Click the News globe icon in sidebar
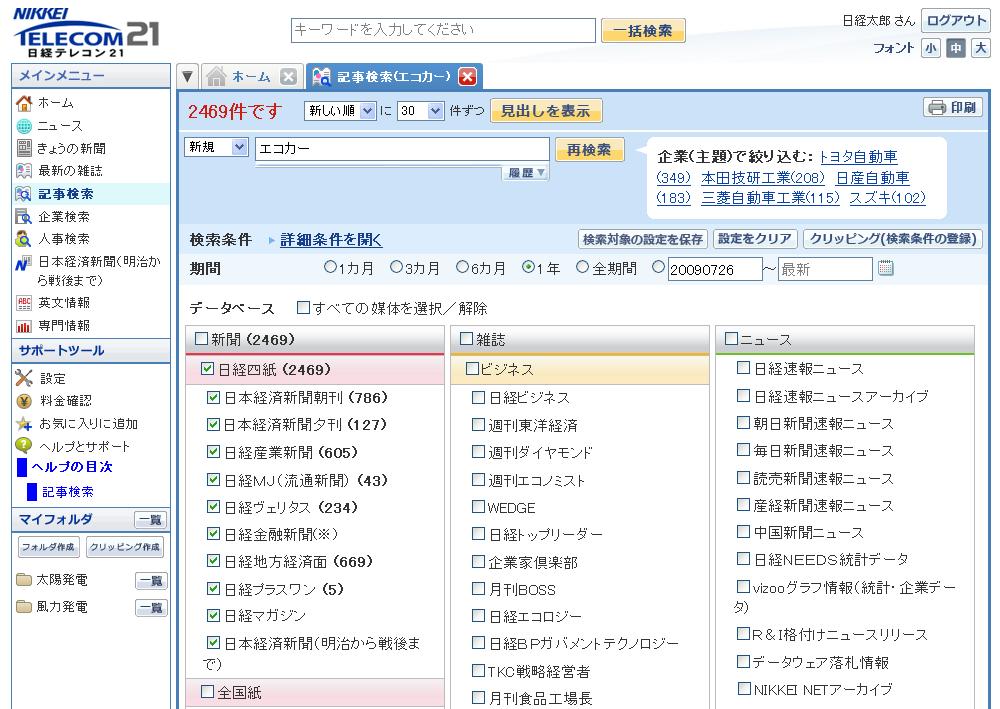The width and height of the screenshot is (1000, 709). 24,126
